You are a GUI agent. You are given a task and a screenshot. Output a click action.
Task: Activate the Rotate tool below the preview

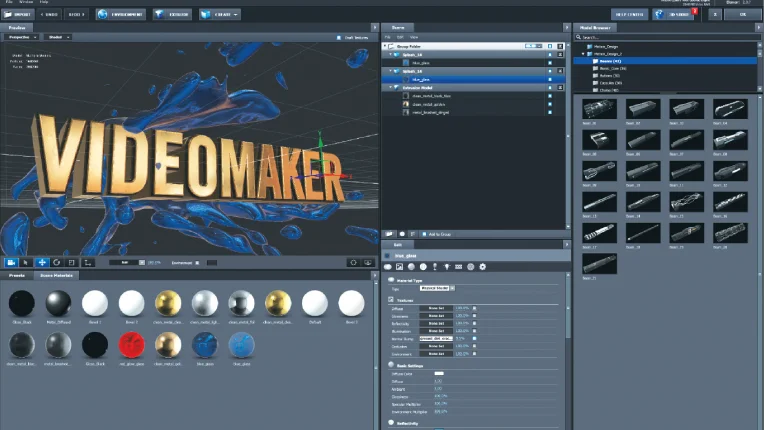point(57,262)
